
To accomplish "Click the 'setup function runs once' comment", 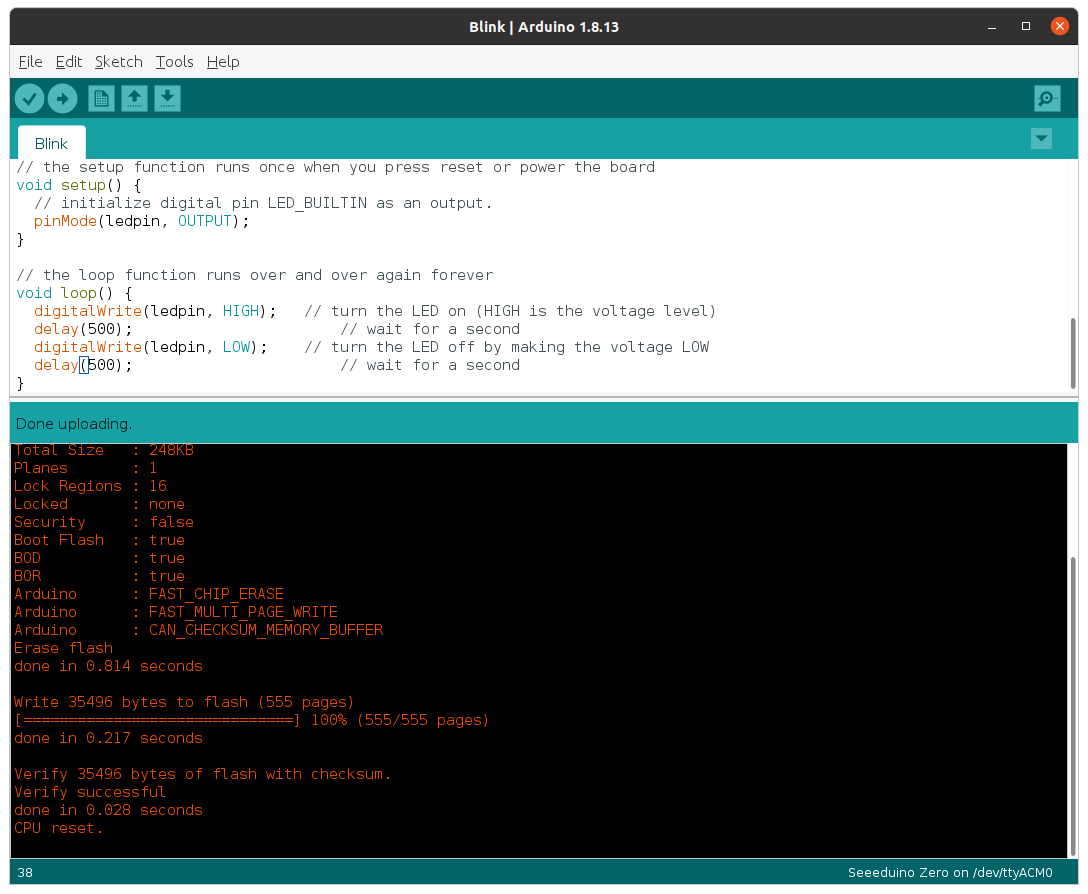I will (x=335, y=167).
